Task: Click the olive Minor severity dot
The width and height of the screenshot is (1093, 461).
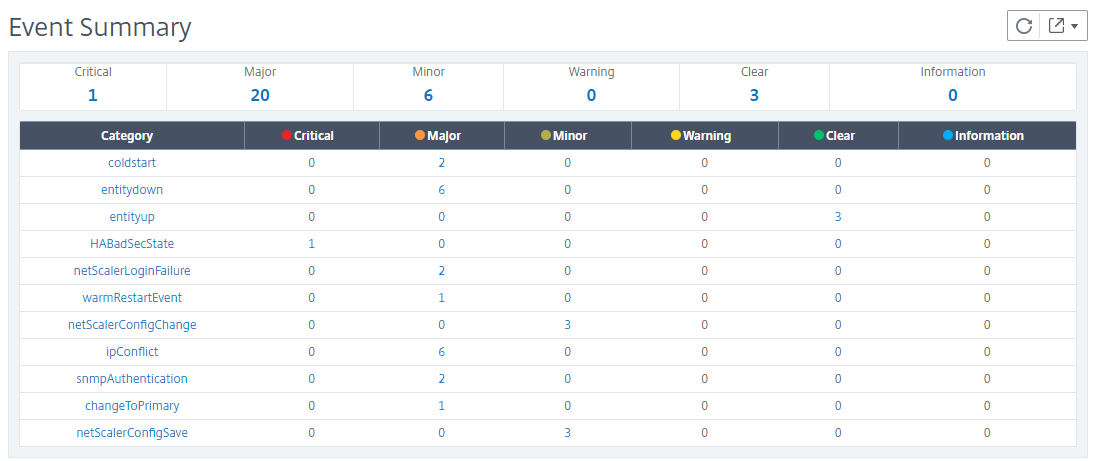Action: 546,135
